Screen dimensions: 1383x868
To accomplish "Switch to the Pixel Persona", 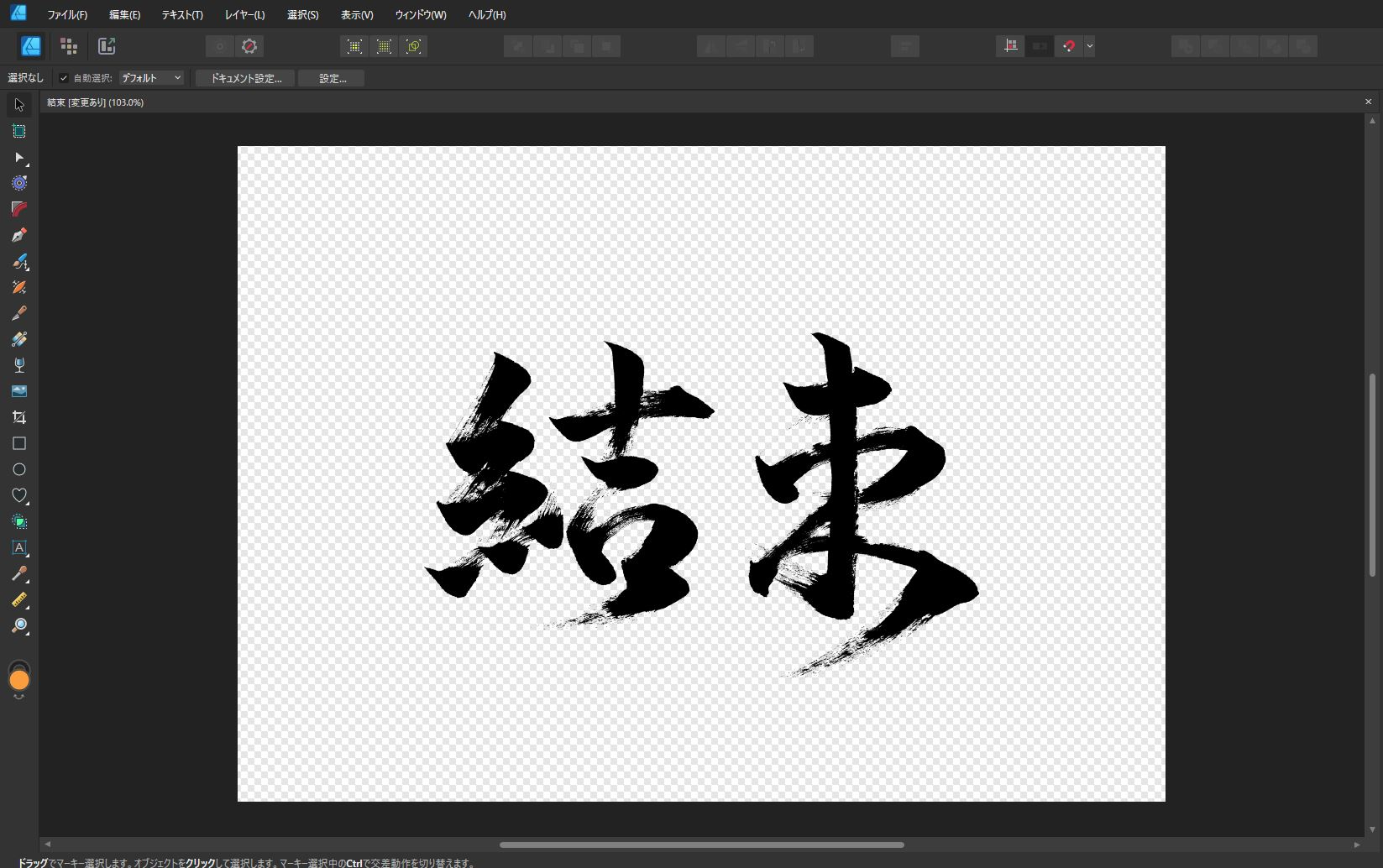I will click(69, 46).
